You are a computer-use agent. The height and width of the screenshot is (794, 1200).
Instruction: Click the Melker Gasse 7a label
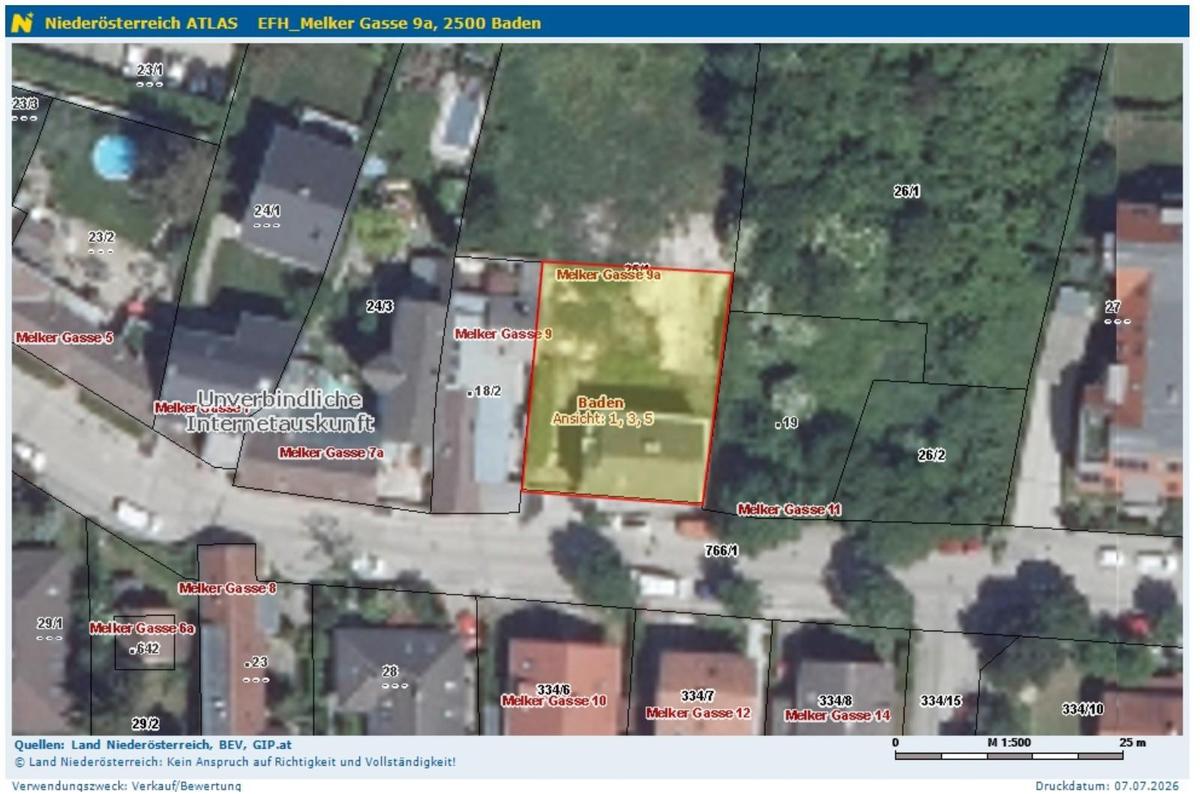click(331, 453)
